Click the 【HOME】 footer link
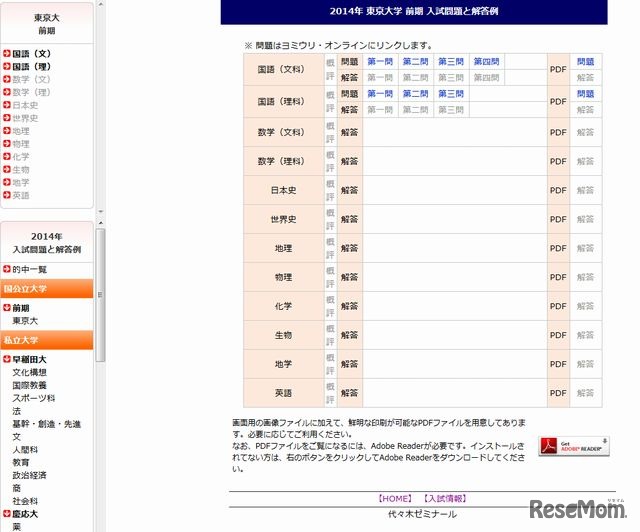This screenshot has width=640, height=532. coord(395,499)
